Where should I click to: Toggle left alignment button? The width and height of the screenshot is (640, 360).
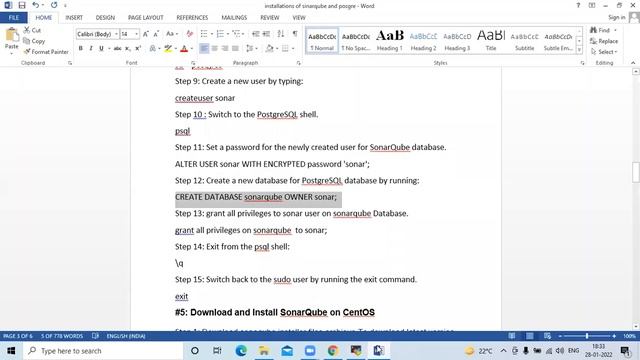(x=204, y=49)
